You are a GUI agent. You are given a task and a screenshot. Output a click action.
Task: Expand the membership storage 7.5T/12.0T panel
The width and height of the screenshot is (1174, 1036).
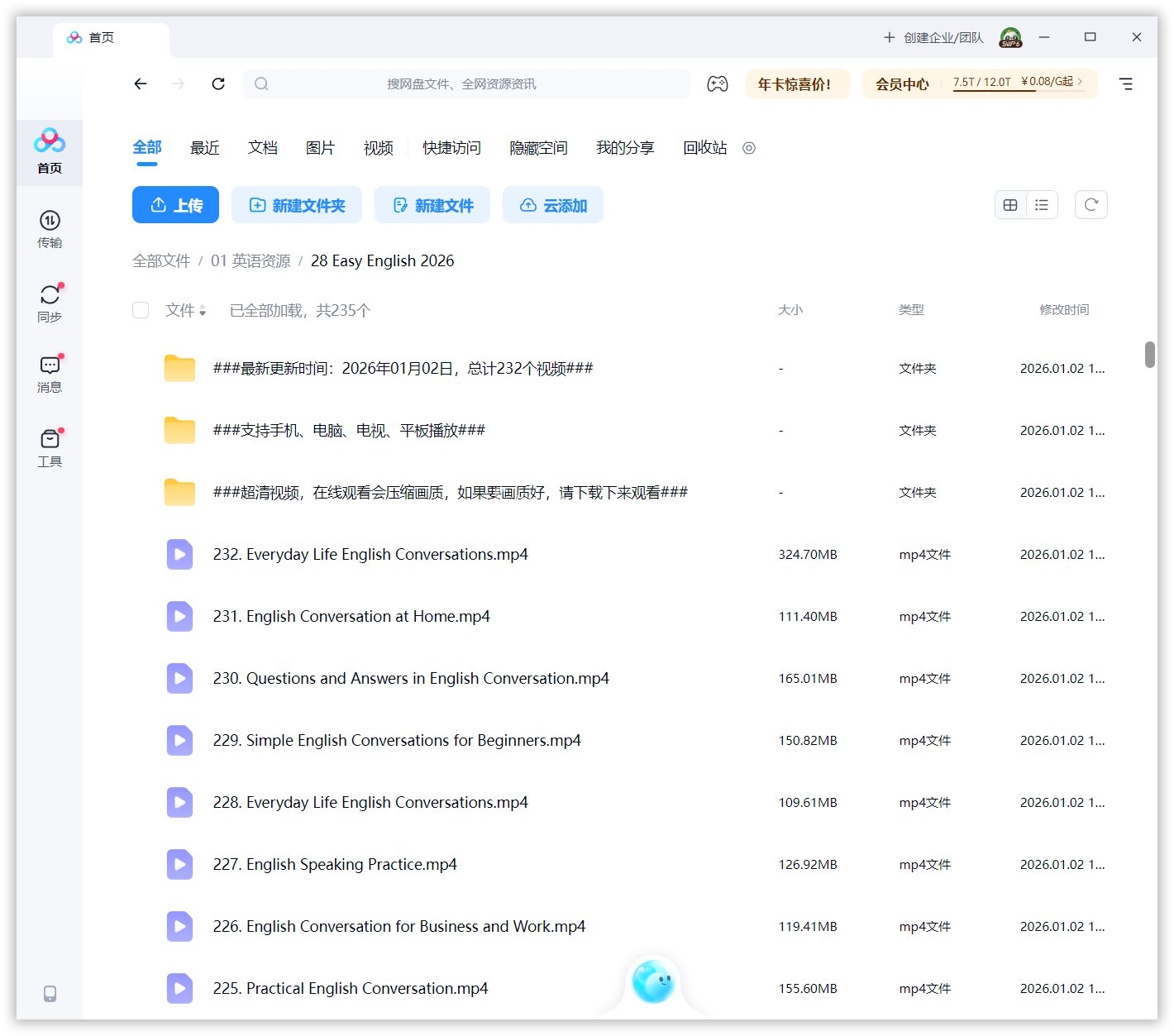pos(1017,83)
